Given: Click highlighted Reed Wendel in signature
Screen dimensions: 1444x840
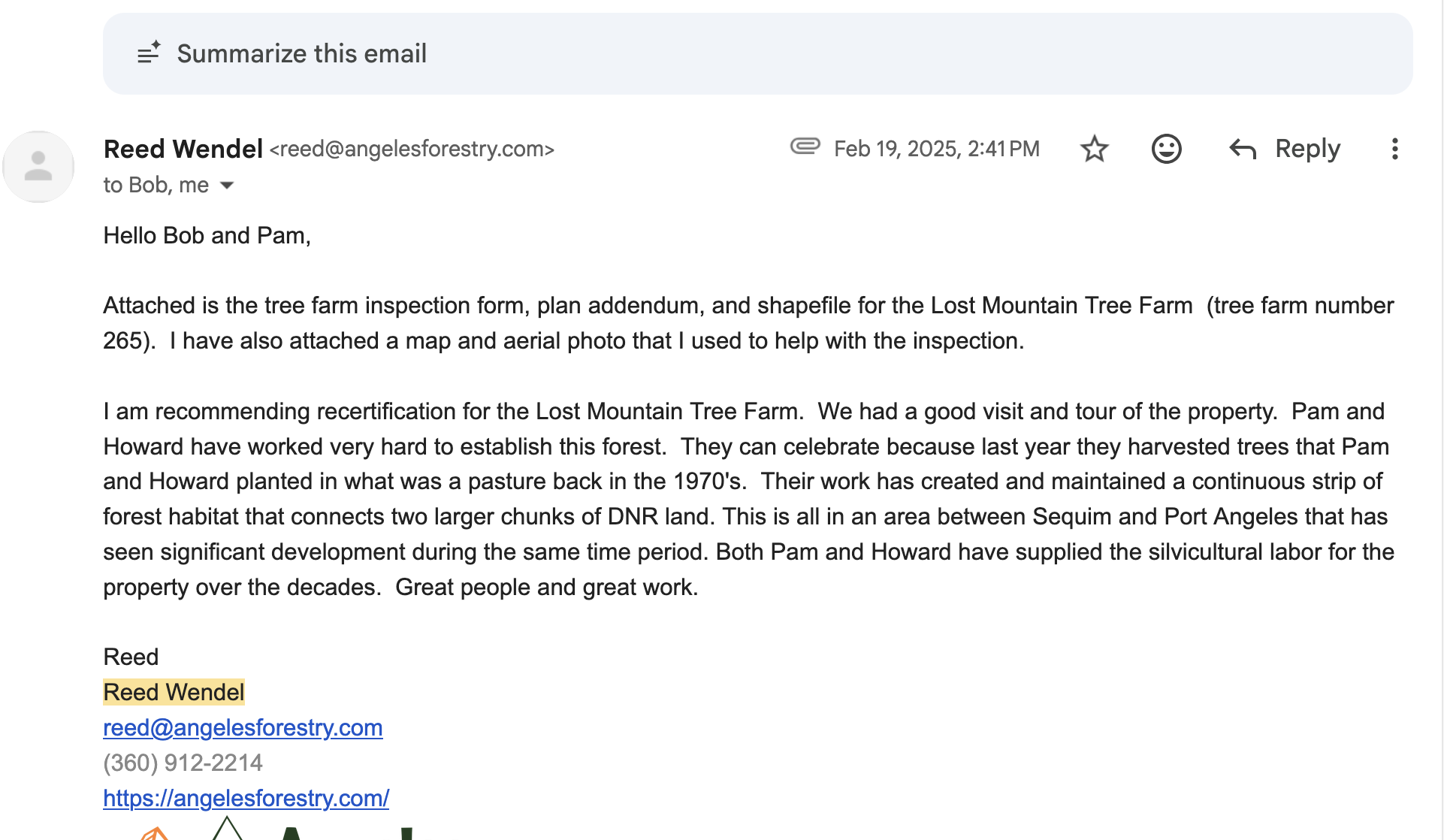Looking at the screenshot, I should [174, 692].
